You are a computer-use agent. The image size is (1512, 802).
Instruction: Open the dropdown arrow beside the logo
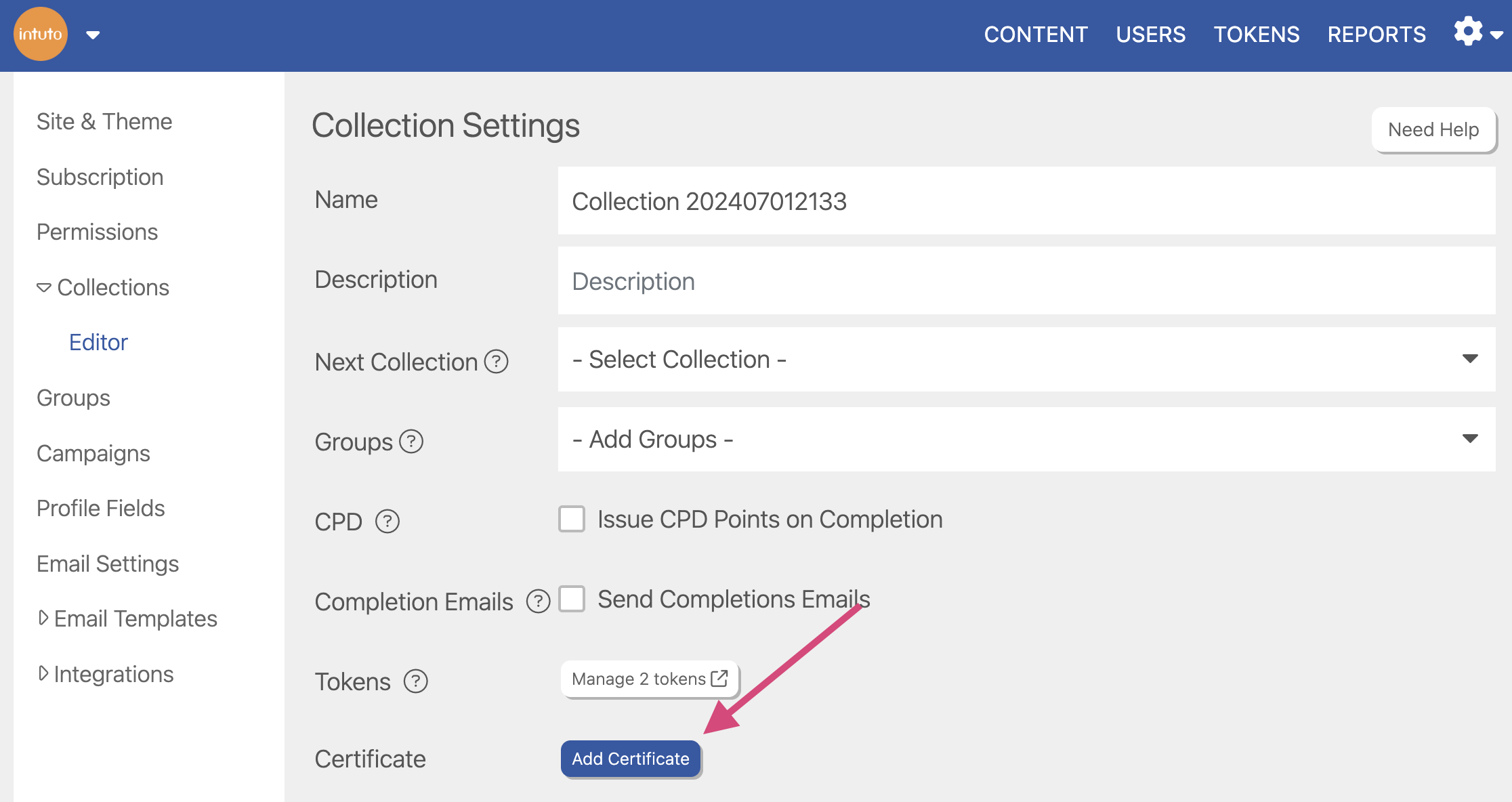[93, 35]
